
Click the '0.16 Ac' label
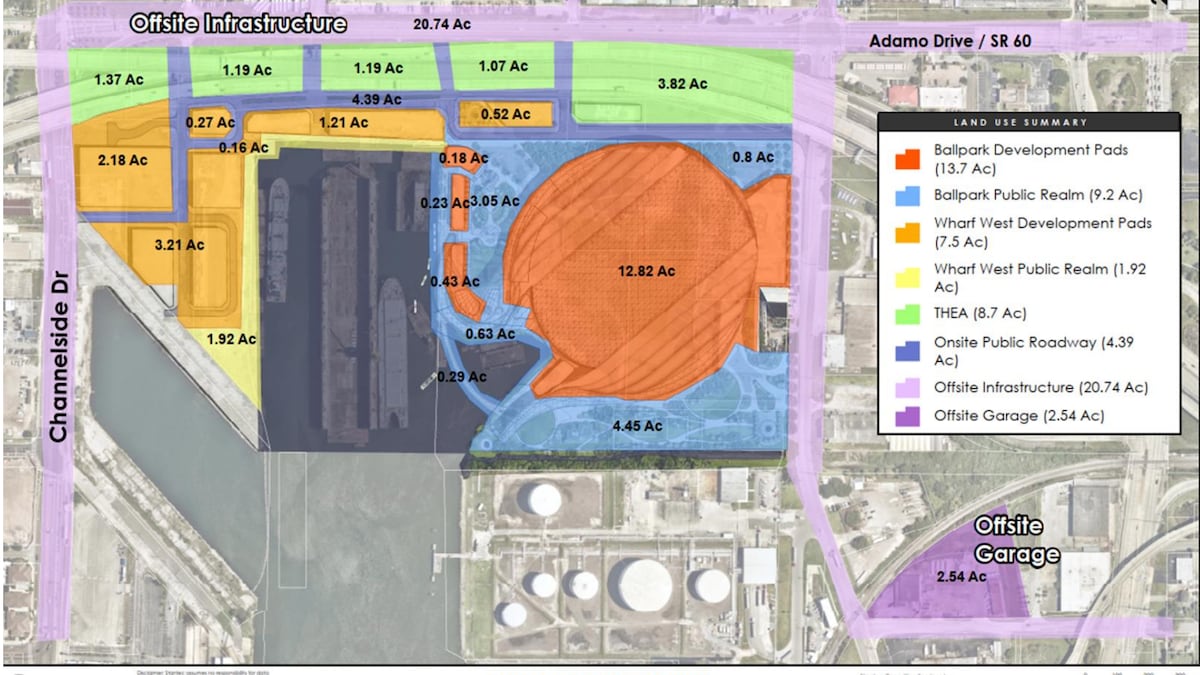coord(244,148)
